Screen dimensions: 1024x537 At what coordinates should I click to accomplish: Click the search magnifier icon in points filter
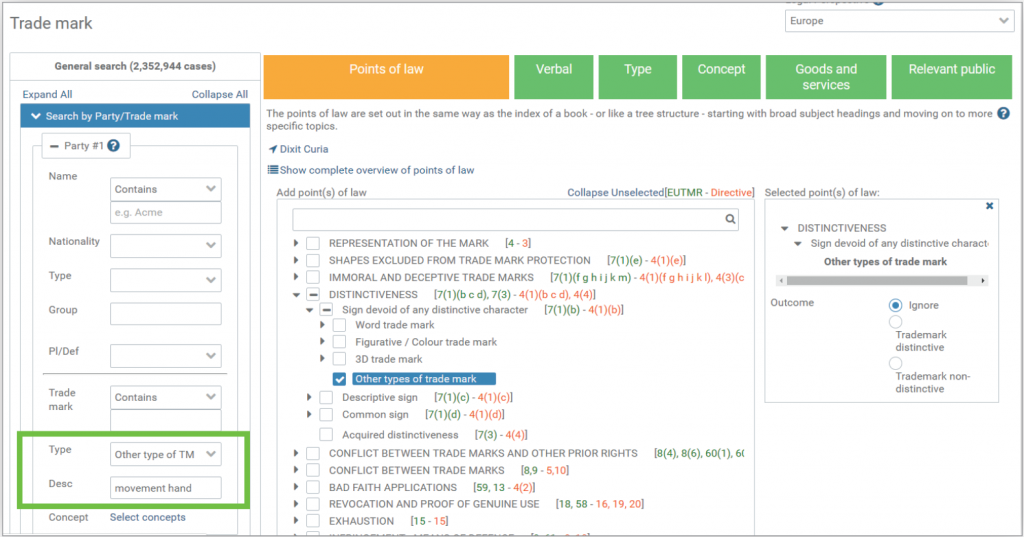[731, 219]
